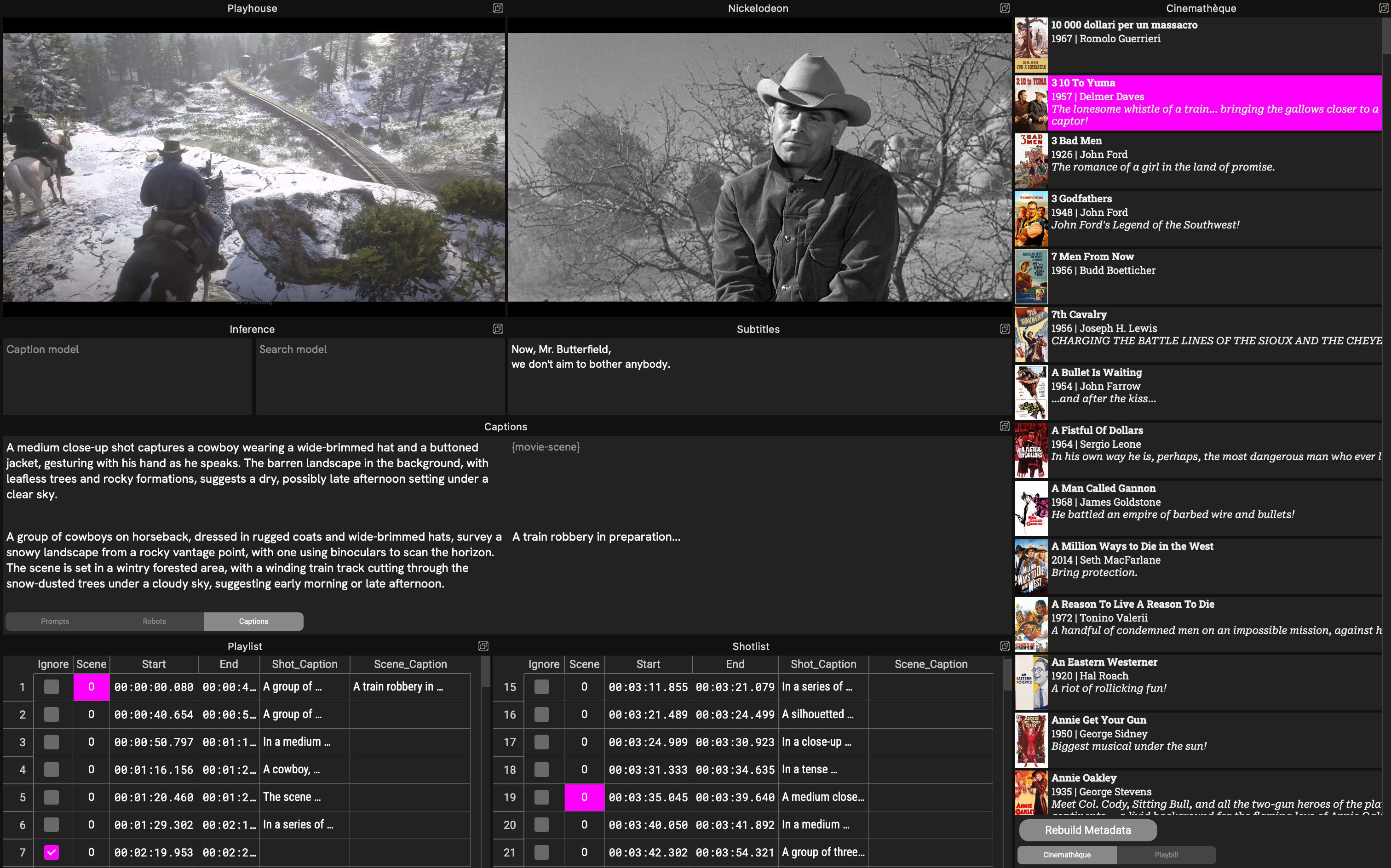Select the A Fistful Of Dollars poster thumbnail
This screenshot has width=1391, height=868.
1030,450
